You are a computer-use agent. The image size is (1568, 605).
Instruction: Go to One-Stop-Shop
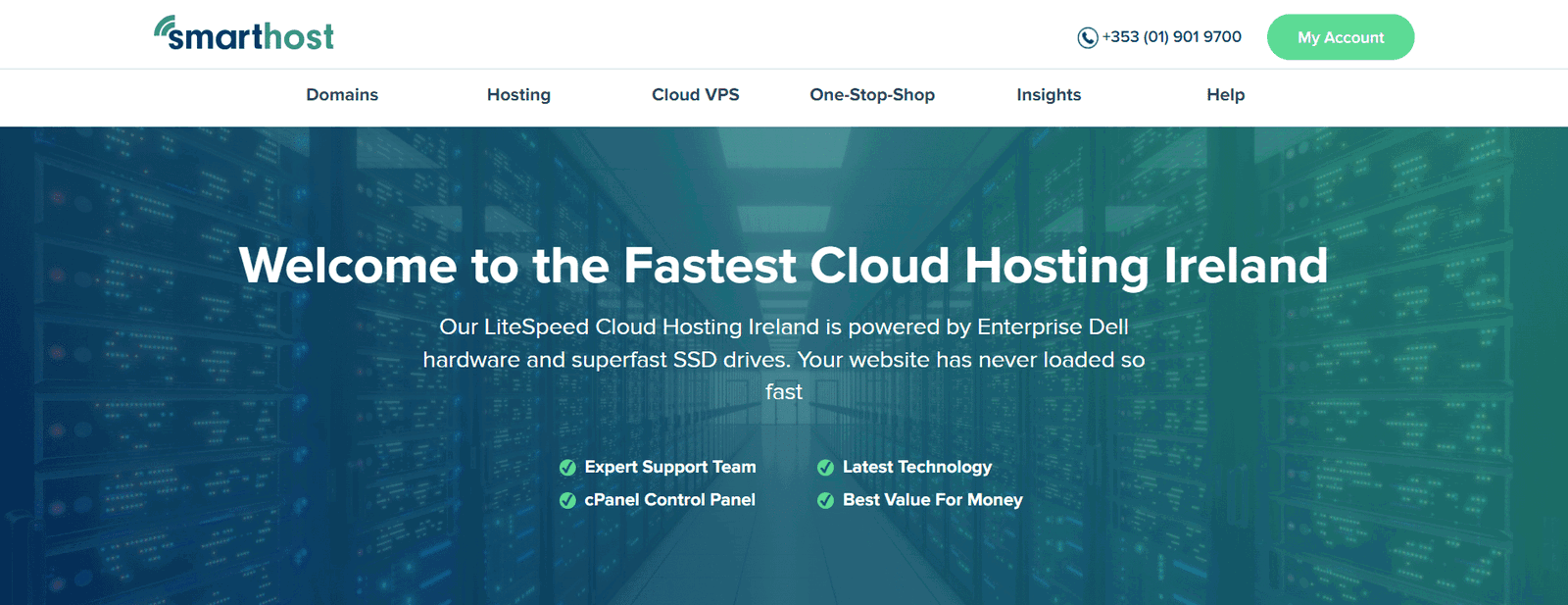point(872,95)
